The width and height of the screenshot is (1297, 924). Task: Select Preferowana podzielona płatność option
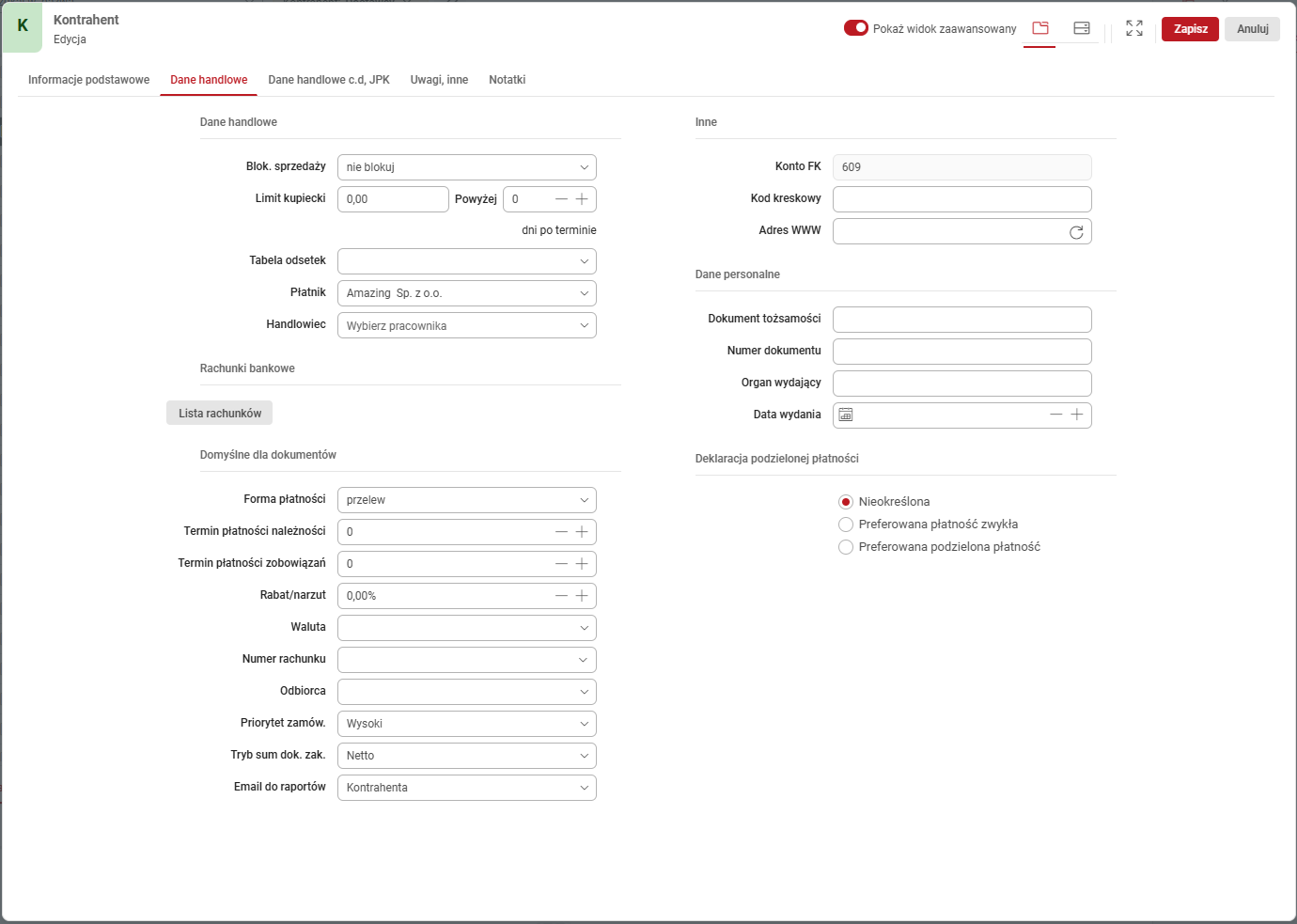[846, 547]
